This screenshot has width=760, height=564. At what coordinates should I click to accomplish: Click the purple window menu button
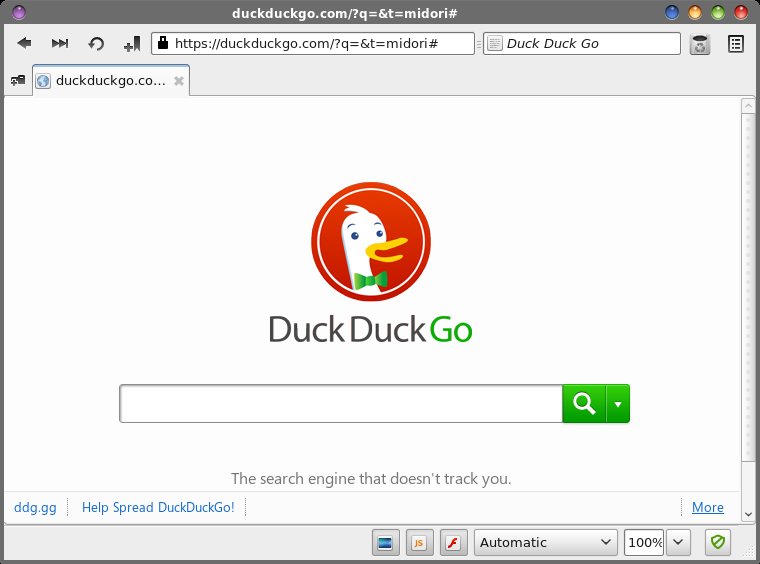pos(18,13)
